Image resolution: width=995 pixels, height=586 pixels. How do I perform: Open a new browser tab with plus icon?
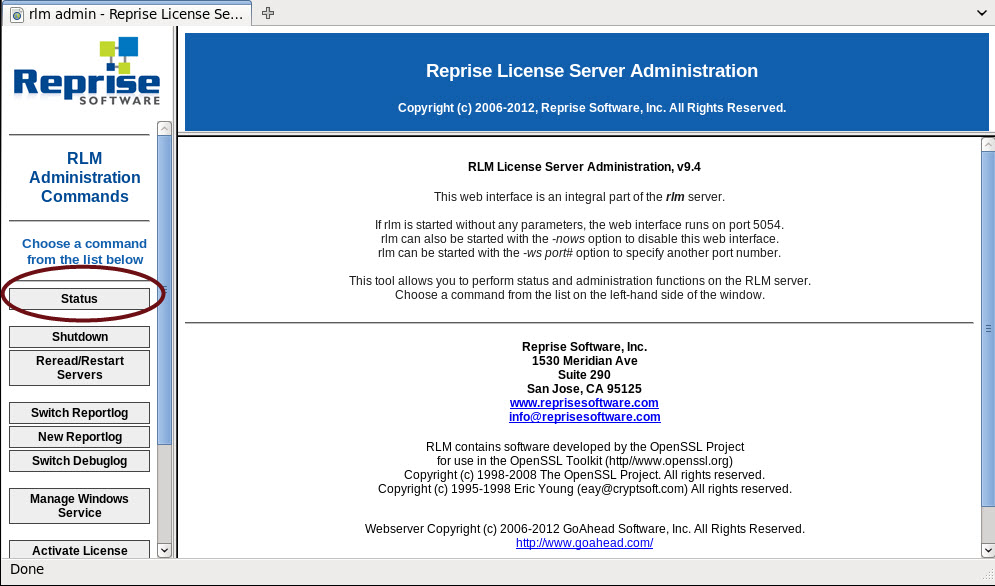point(268,13)
